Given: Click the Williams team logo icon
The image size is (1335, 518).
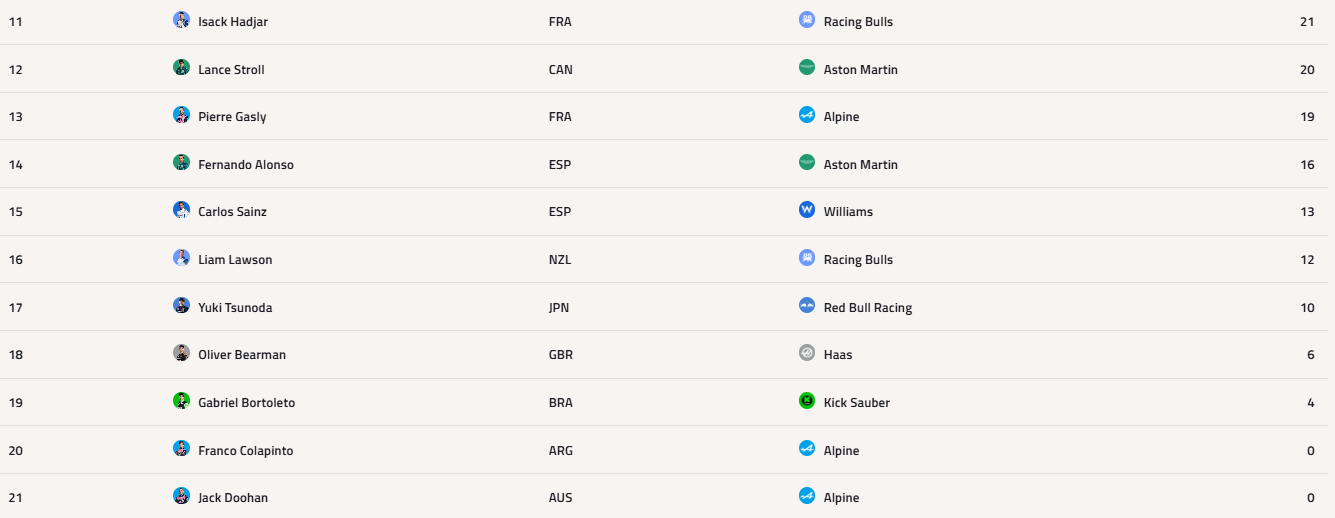Looking at the screenshot, I should click(x=807, y=210).
